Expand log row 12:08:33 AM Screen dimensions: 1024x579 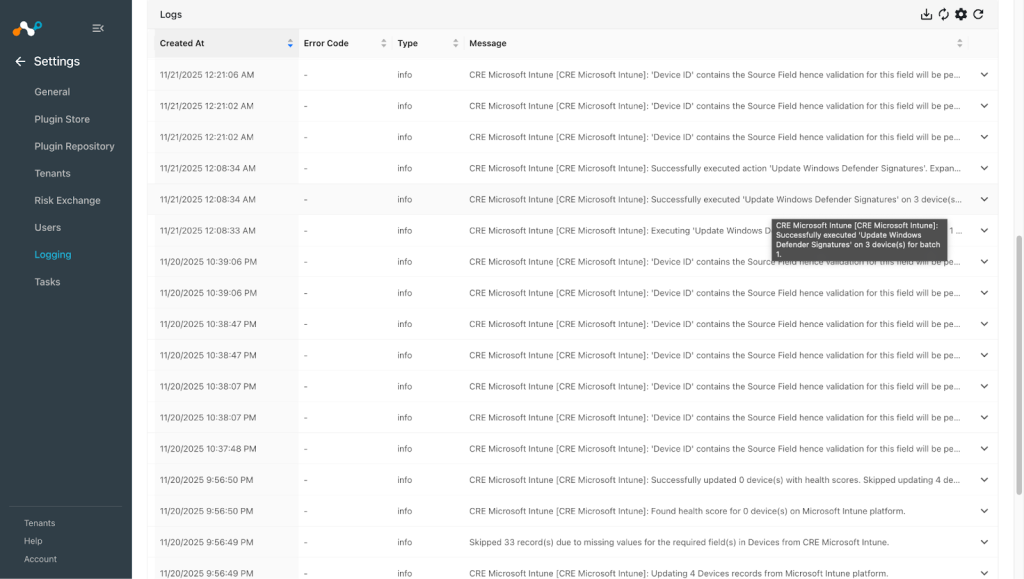pyautogui.click(x=984, y=230)
